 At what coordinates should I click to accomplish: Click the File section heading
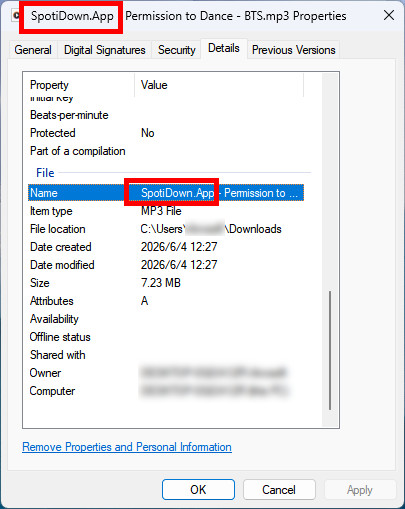[45, 173]
